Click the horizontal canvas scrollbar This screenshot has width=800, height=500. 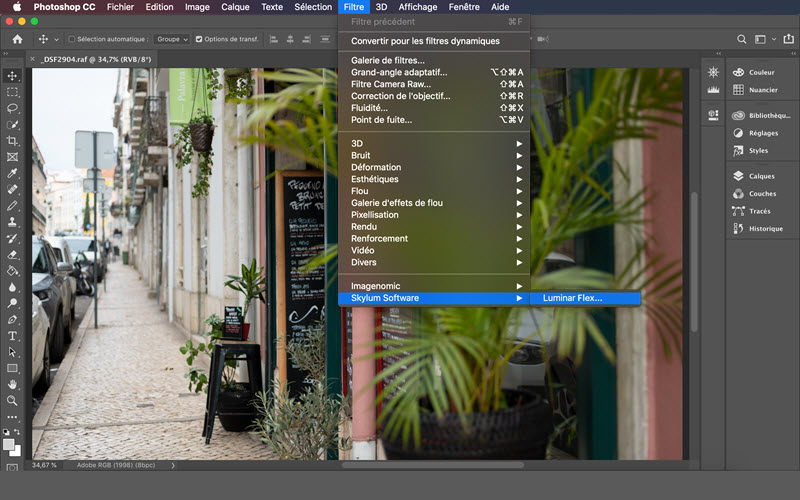pos(433,465)
